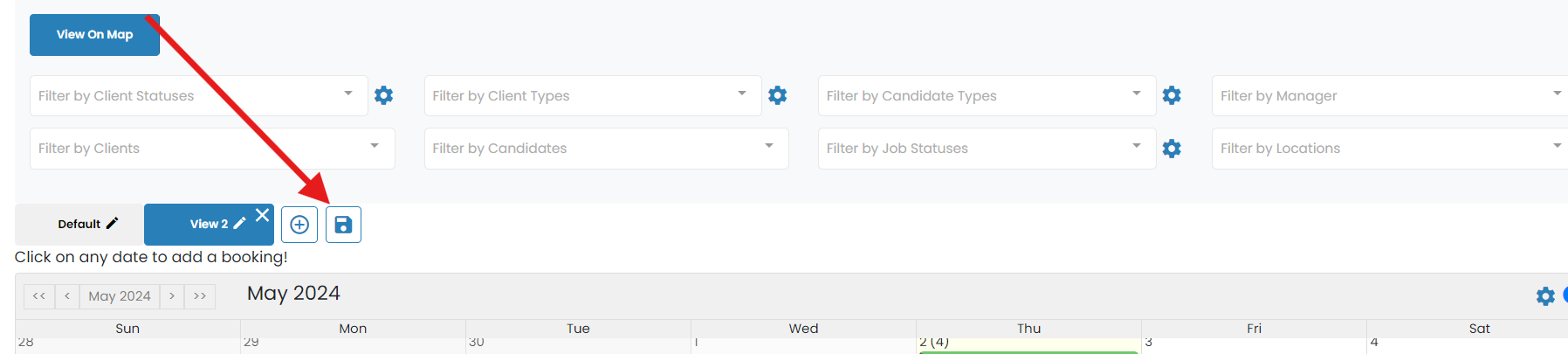Jump back a year with double-left arrows
Image resolution: width=1568 pixels, height=354 pixels.
39,296
